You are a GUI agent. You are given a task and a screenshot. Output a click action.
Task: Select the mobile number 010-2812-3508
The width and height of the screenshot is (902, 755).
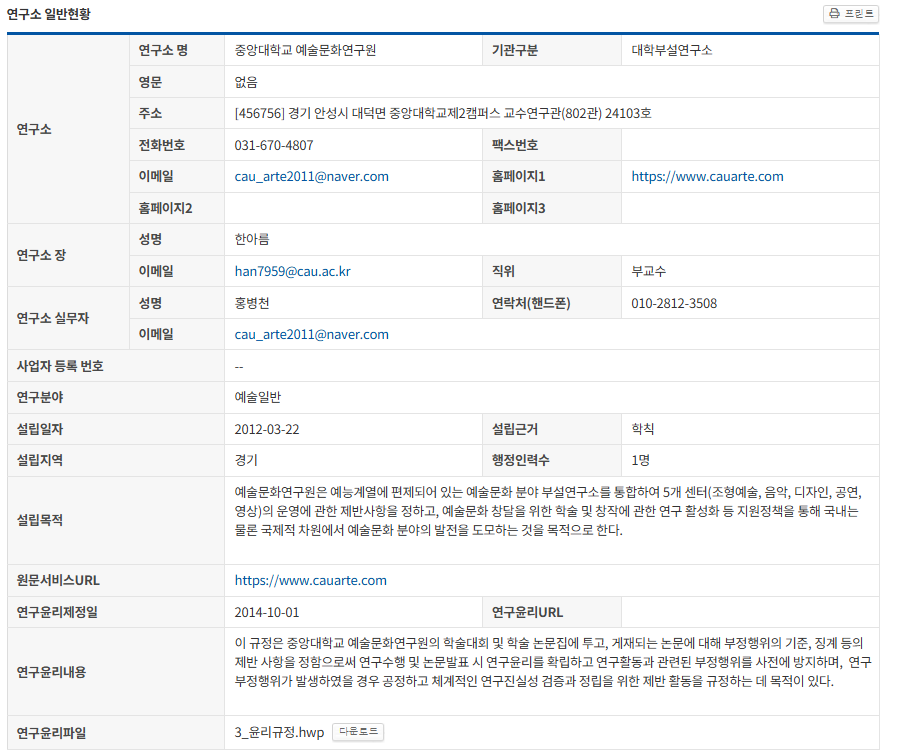pos(674,303)
